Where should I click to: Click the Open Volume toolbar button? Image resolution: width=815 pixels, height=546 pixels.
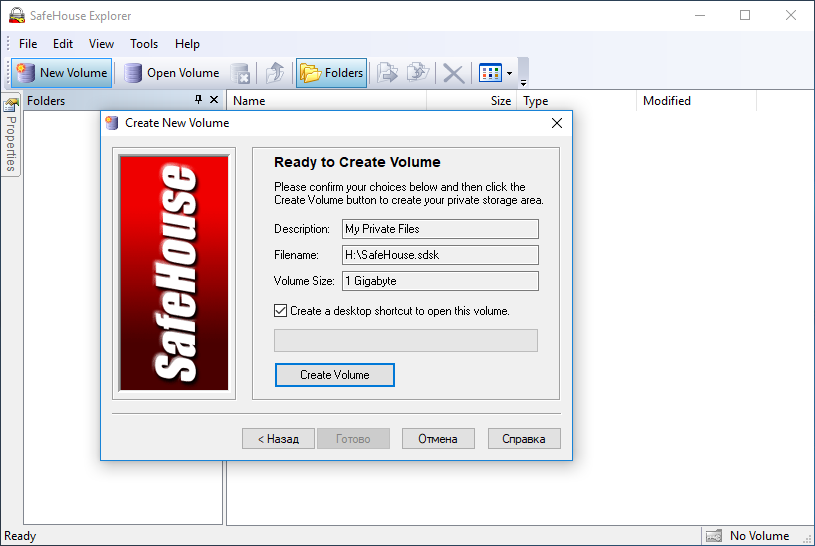(x=172, y=73)
